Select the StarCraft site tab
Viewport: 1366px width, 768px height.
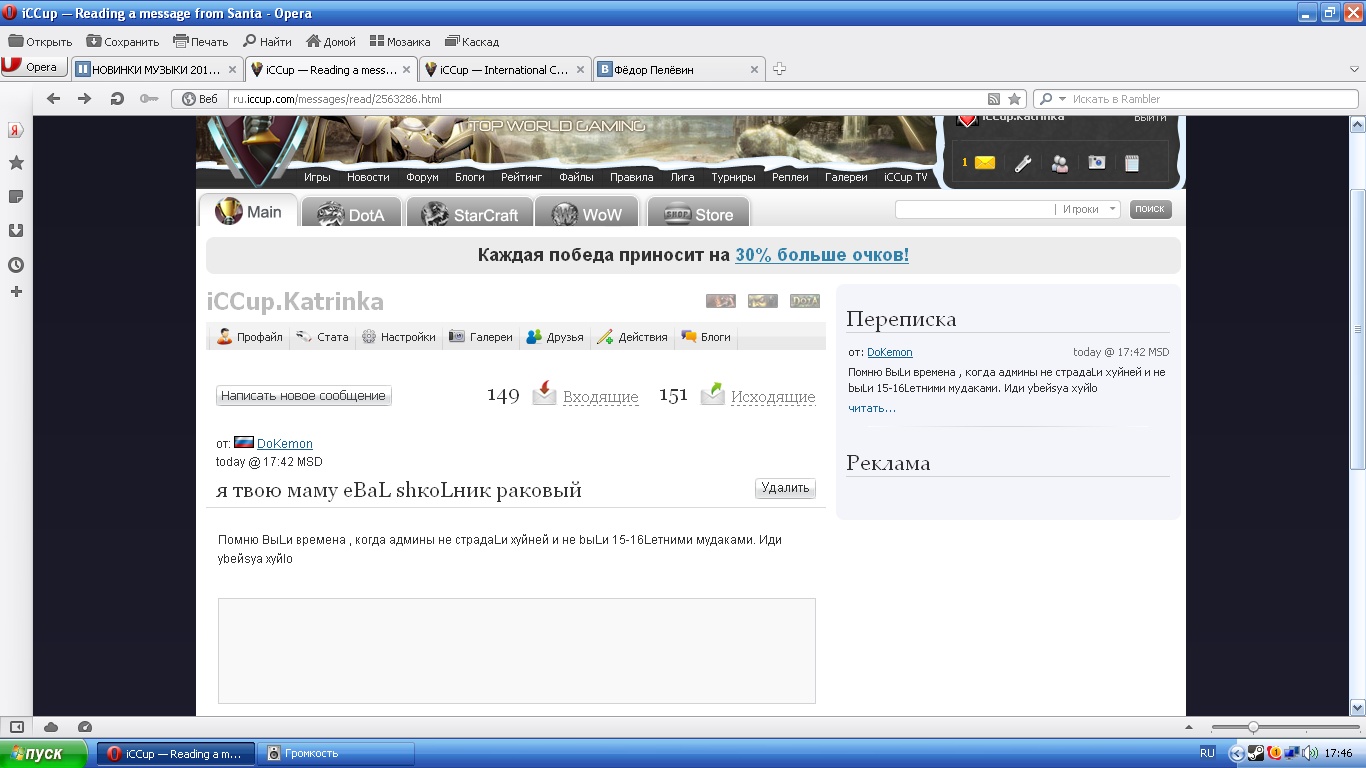[469, 214]
